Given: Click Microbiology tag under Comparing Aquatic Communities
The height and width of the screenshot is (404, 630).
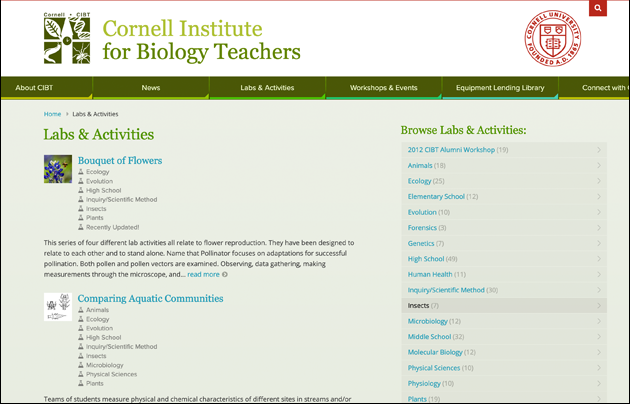Looking at the screenshot, I should pos(104,365).
